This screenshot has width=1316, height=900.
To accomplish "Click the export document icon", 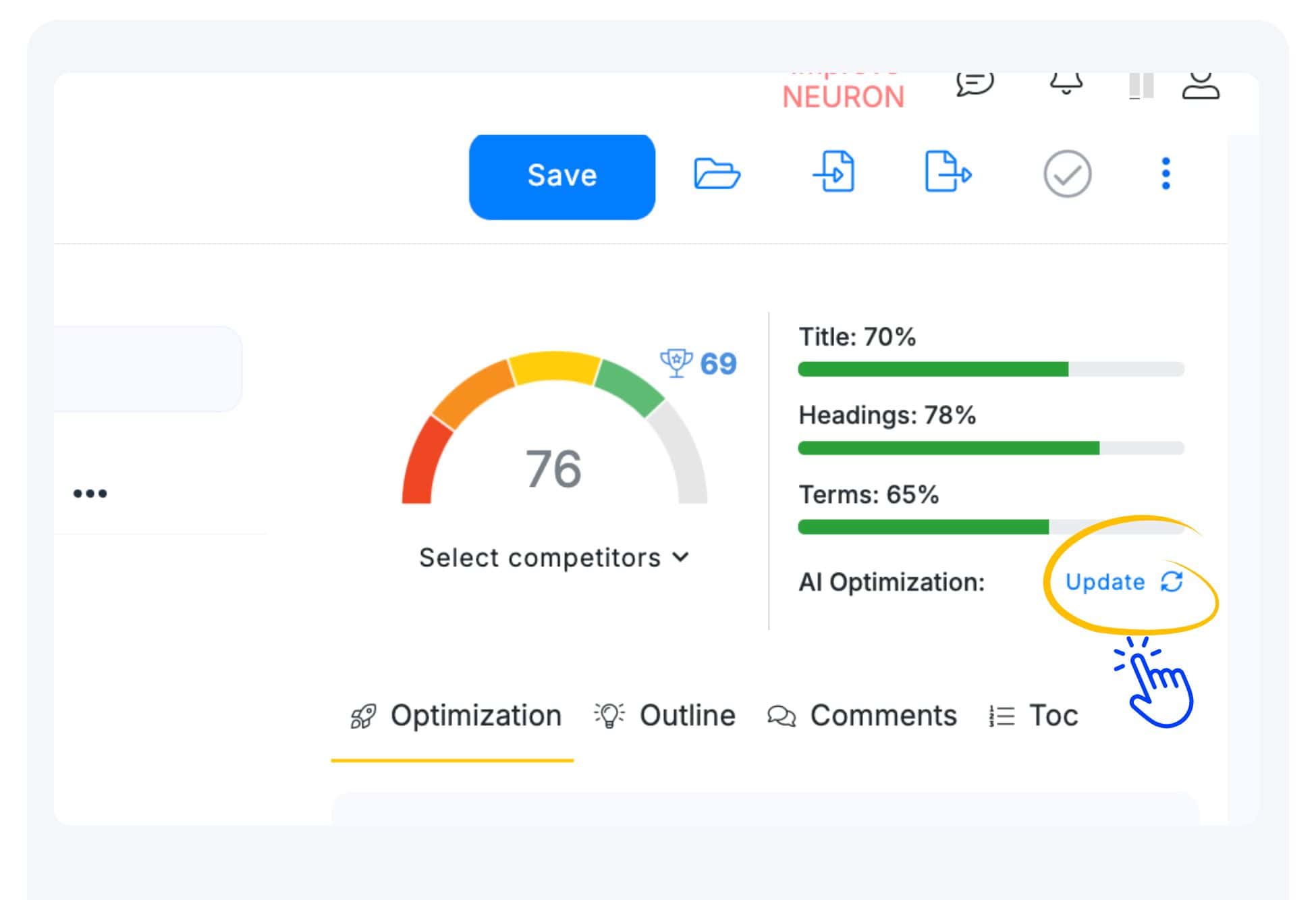I will [x=948, y=172].
